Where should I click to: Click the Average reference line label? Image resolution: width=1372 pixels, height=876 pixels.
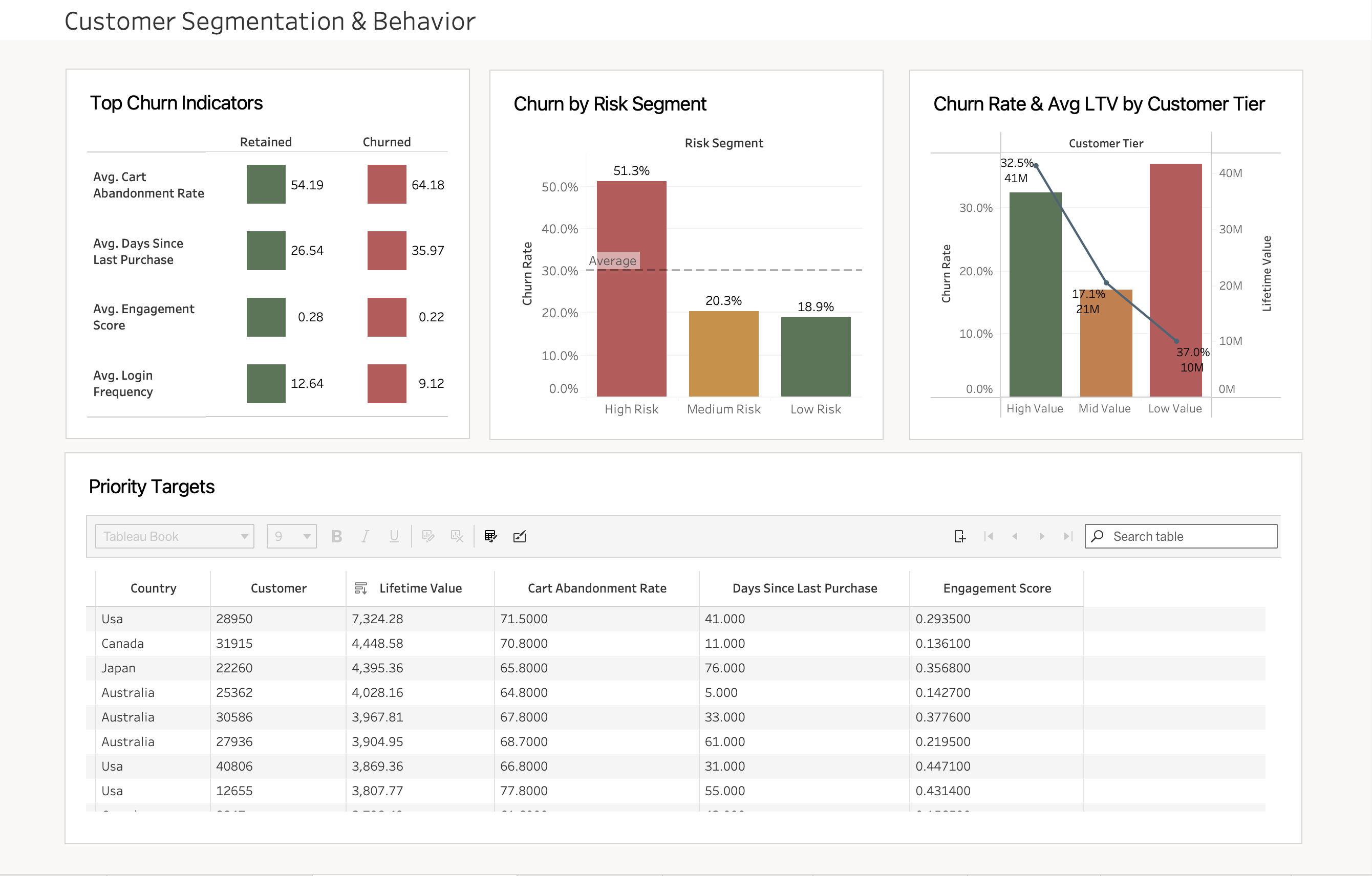[x=612, y=260]
